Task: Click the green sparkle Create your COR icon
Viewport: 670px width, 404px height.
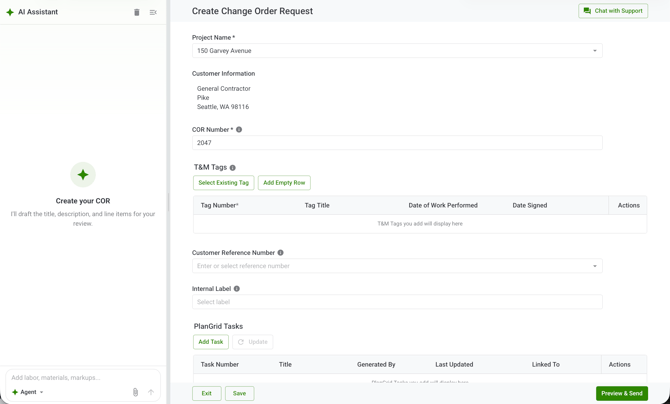Action: coord(83,174)
